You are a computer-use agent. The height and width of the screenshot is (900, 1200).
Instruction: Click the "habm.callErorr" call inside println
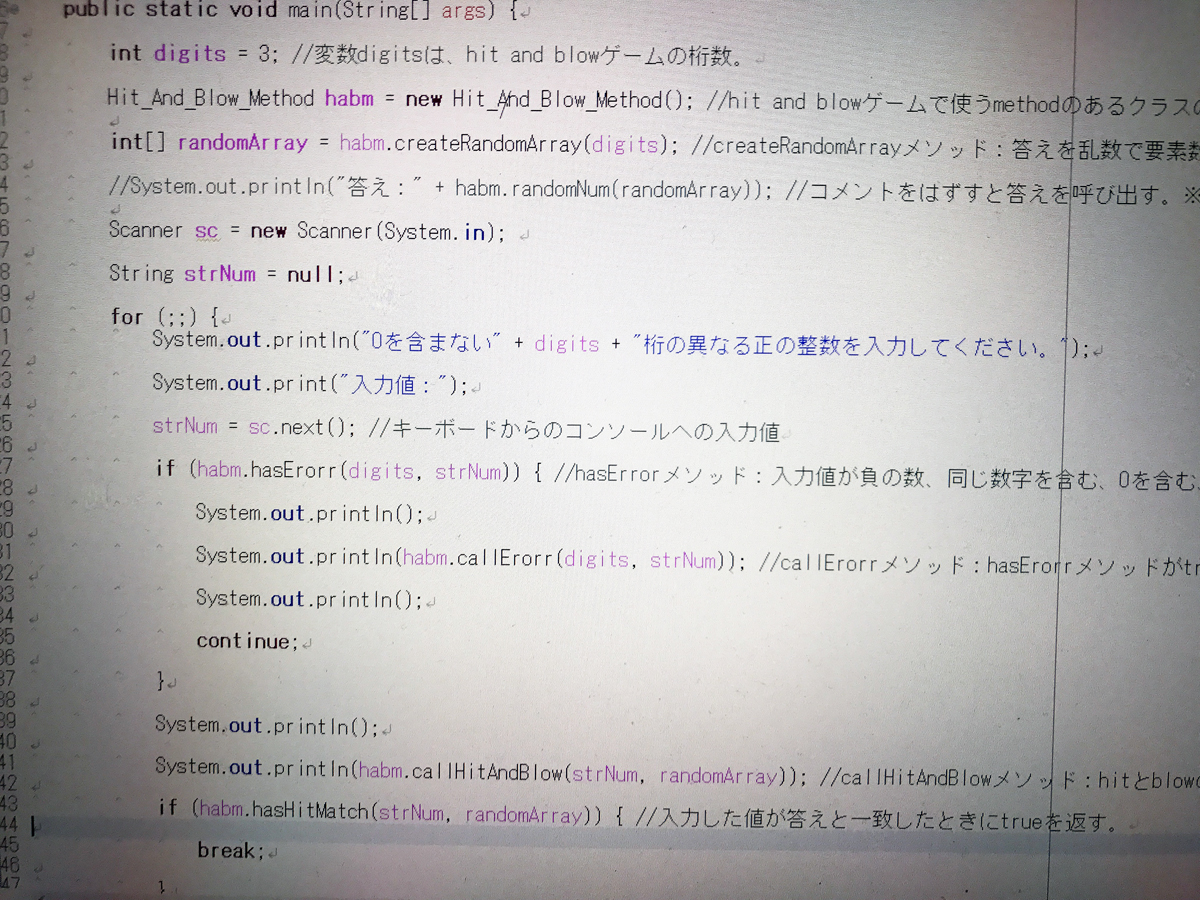coord(476,557)
